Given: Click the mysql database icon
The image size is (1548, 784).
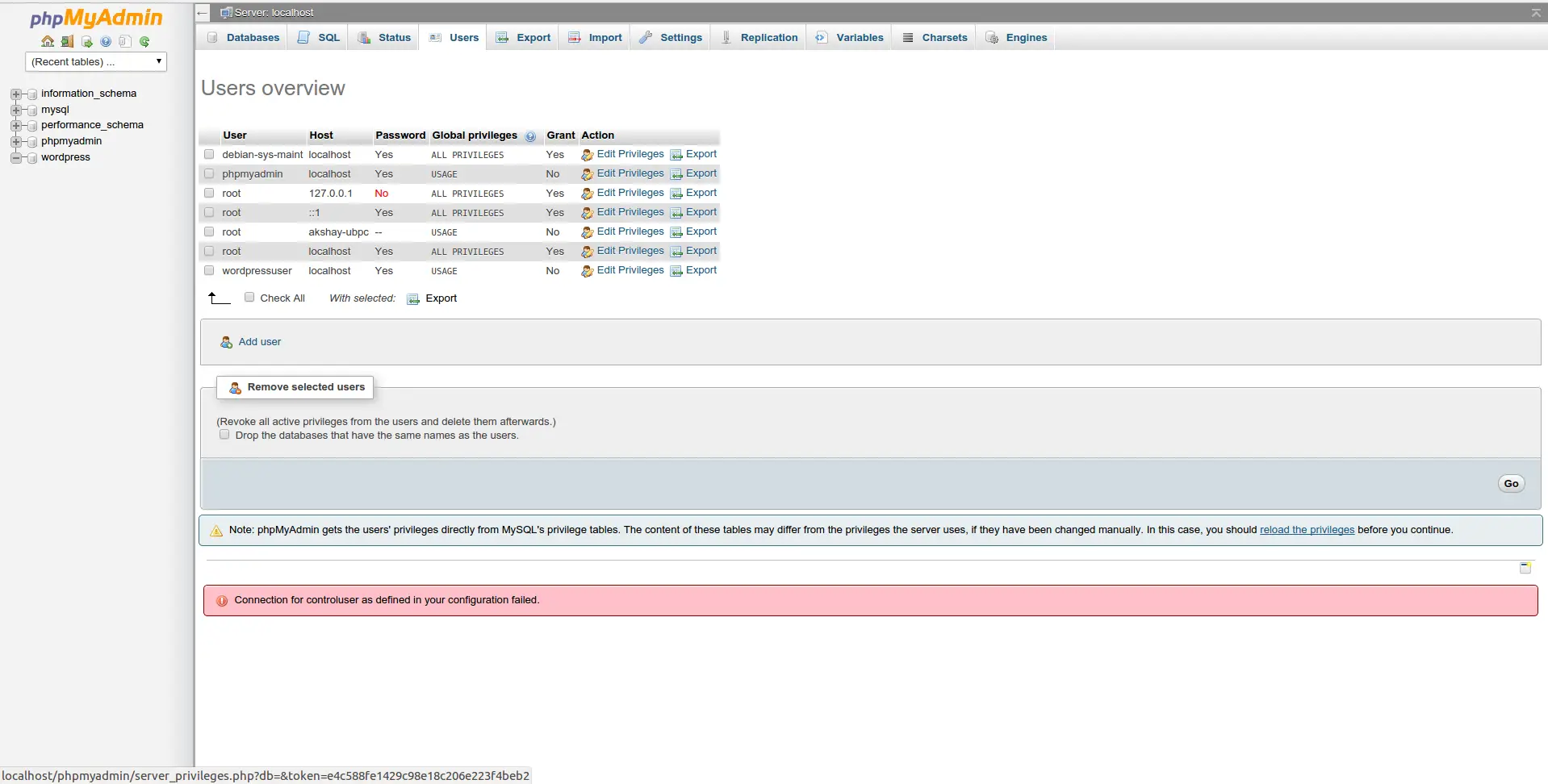Looking at the screenshot, I should (x=32, y=111).
